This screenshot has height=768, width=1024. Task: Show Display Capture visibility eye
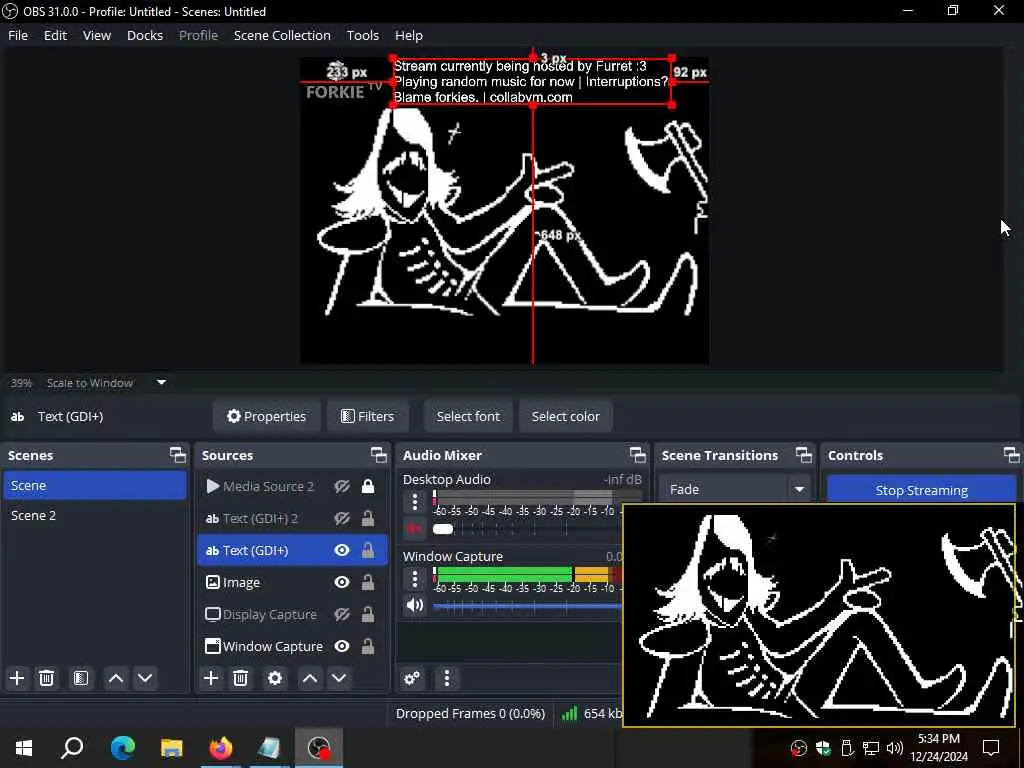tap(342, 614)
